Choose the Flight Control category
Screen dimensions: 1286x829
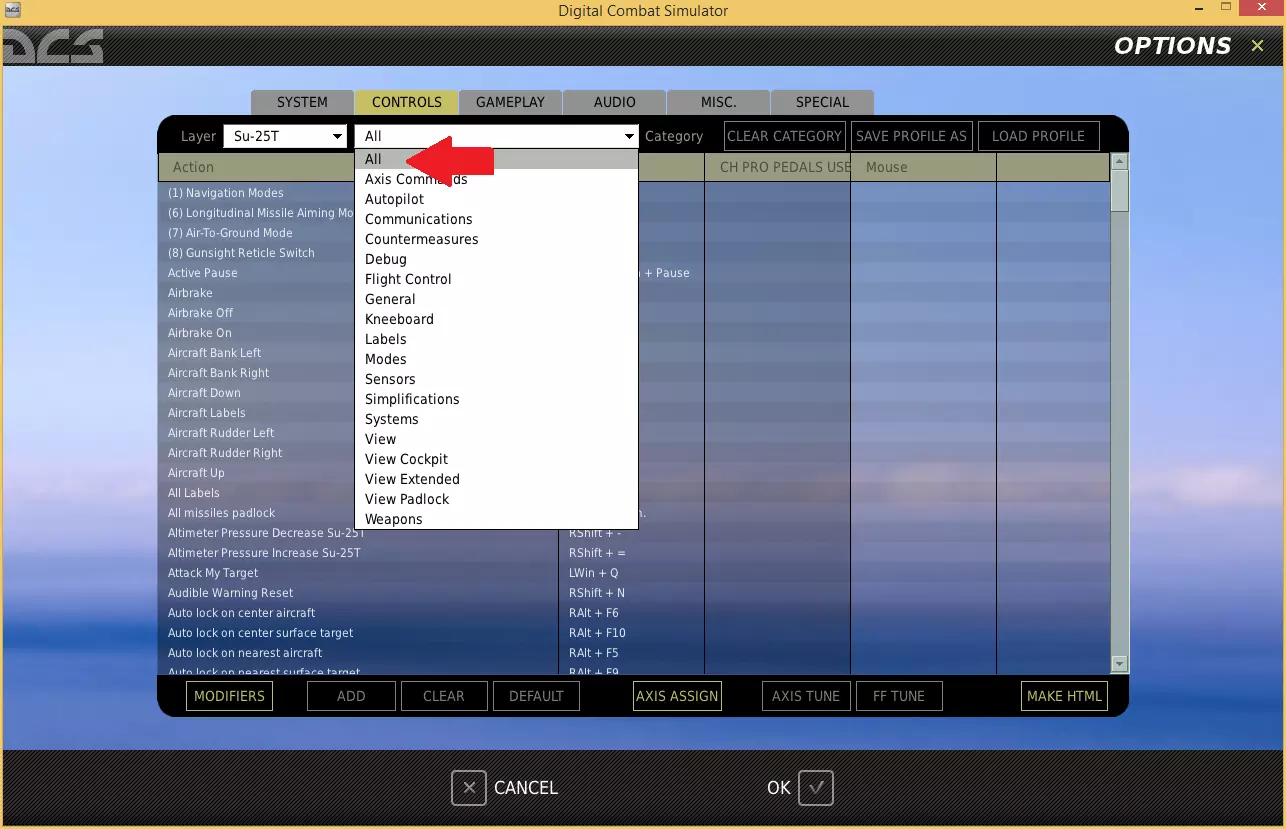click(x=497, y=279)
